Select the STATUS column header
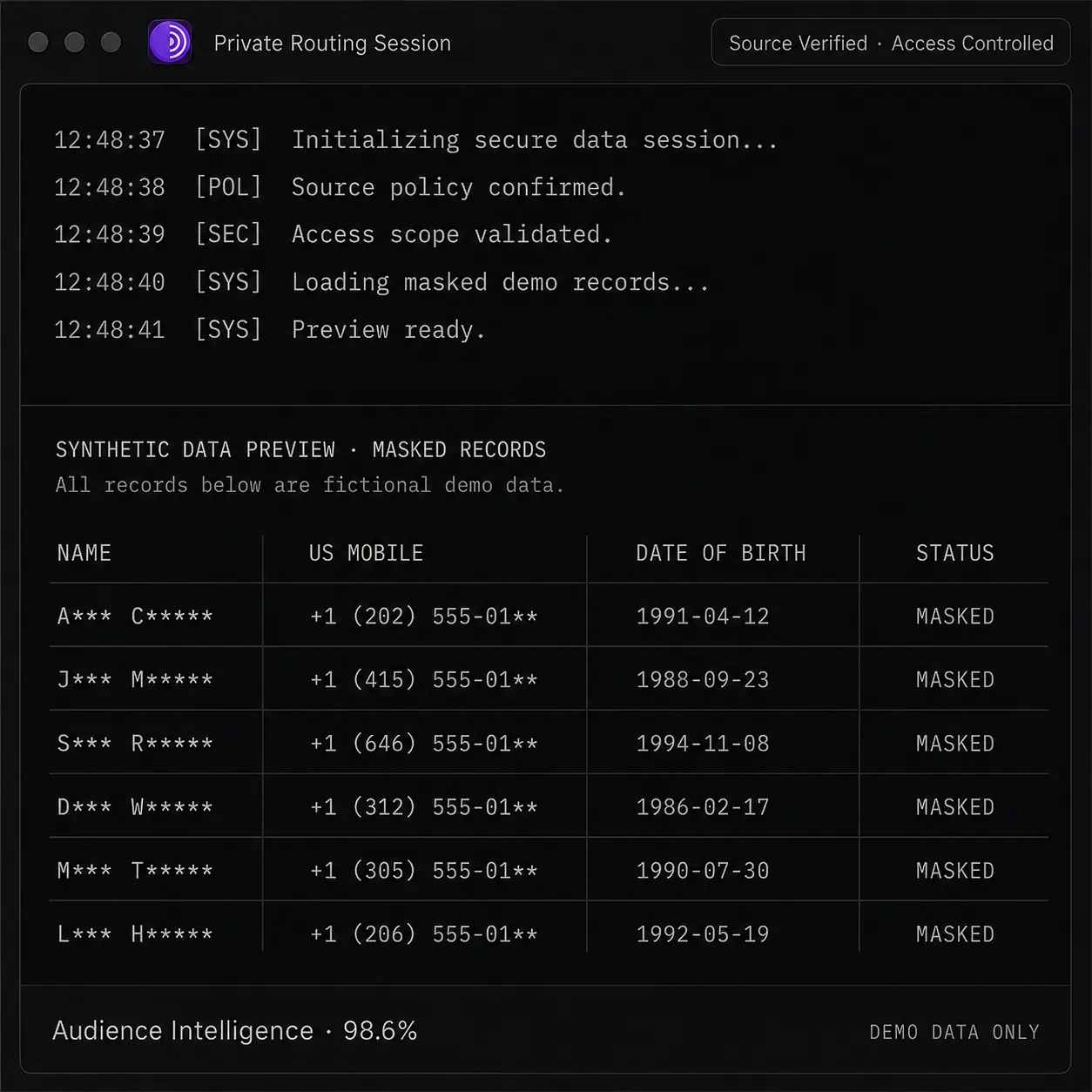The height and width of the screenshot is (1092, 1092). click(x=954, y=553)
